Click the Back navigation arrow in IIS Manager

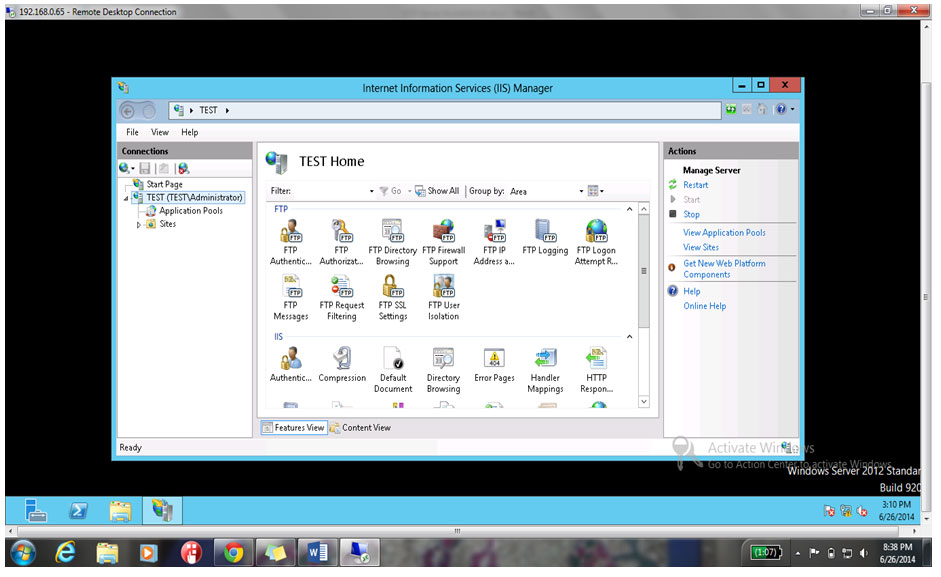(x=127, y=110)
